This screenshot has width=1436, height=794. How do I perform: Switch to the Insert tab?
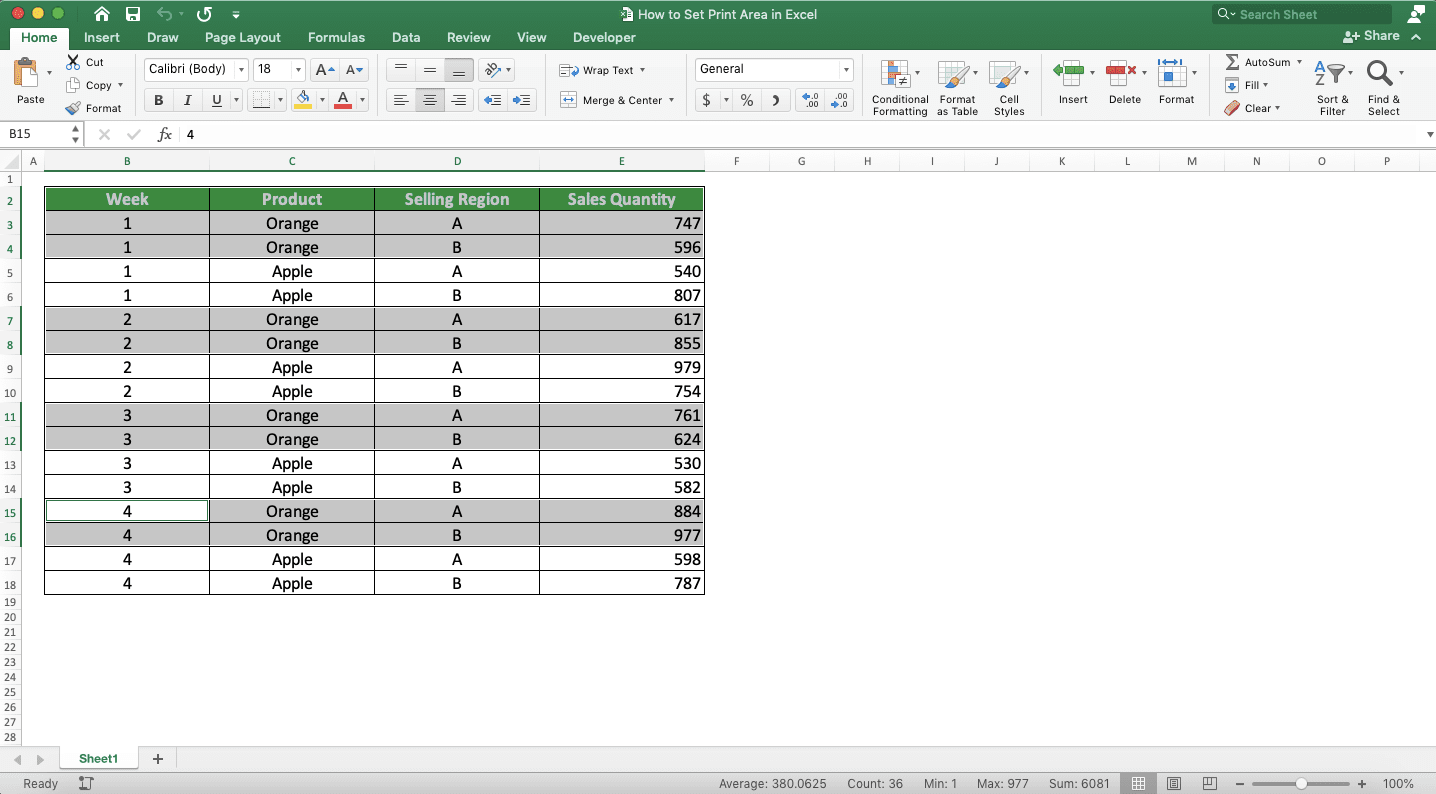pos(102,37)
